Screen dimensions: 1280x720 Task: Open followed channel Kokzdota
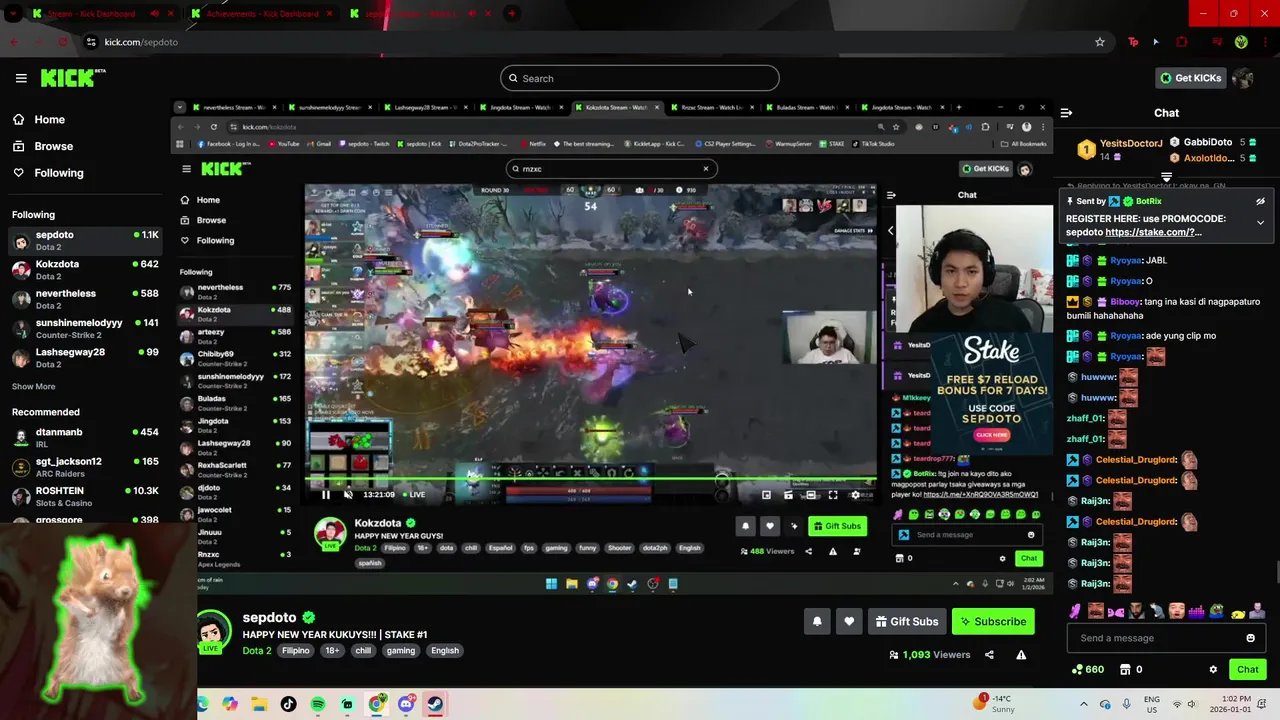click(86, 270)
